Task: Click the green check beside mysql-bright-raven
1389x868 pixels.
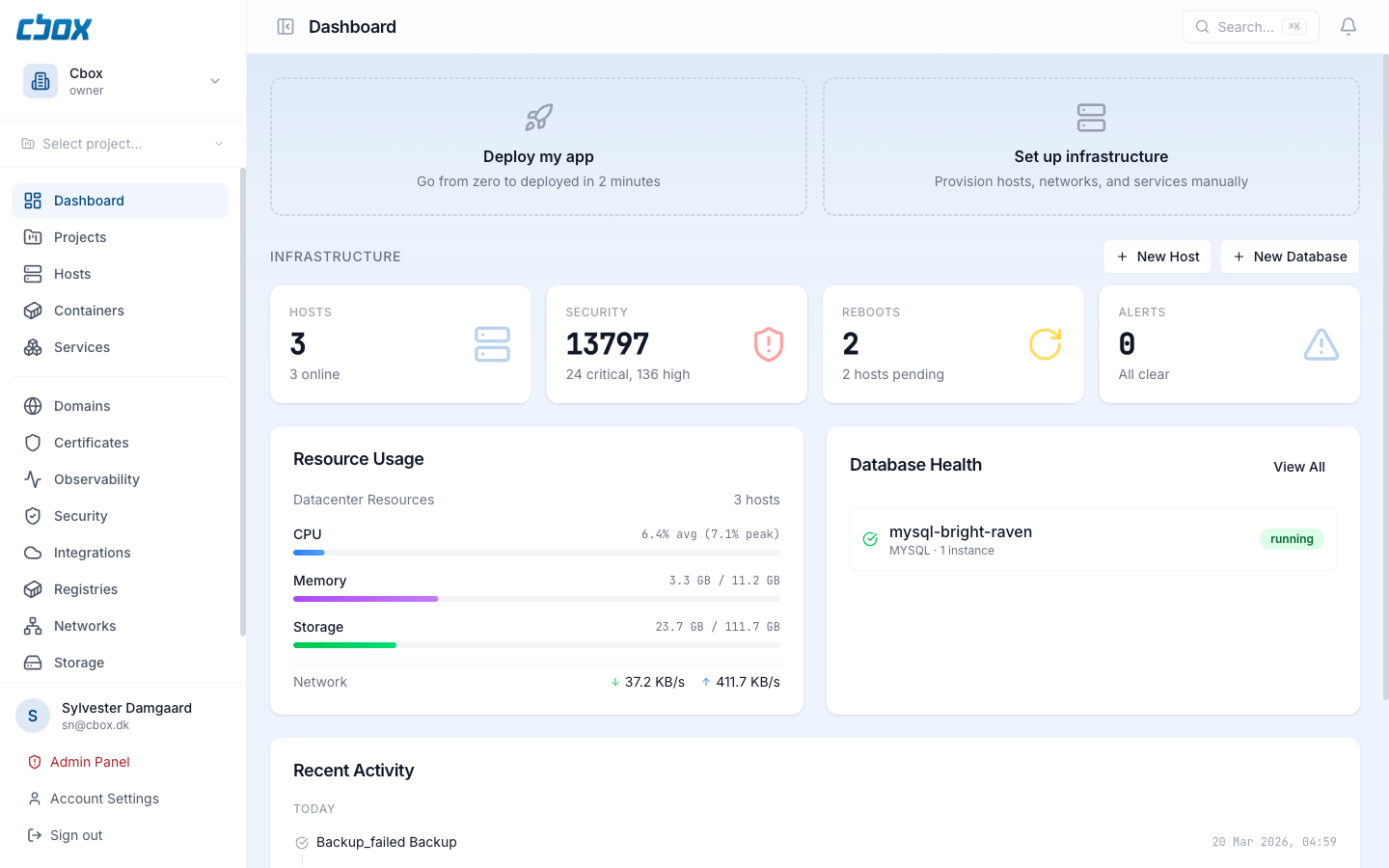Action: [x=870, y=539]
